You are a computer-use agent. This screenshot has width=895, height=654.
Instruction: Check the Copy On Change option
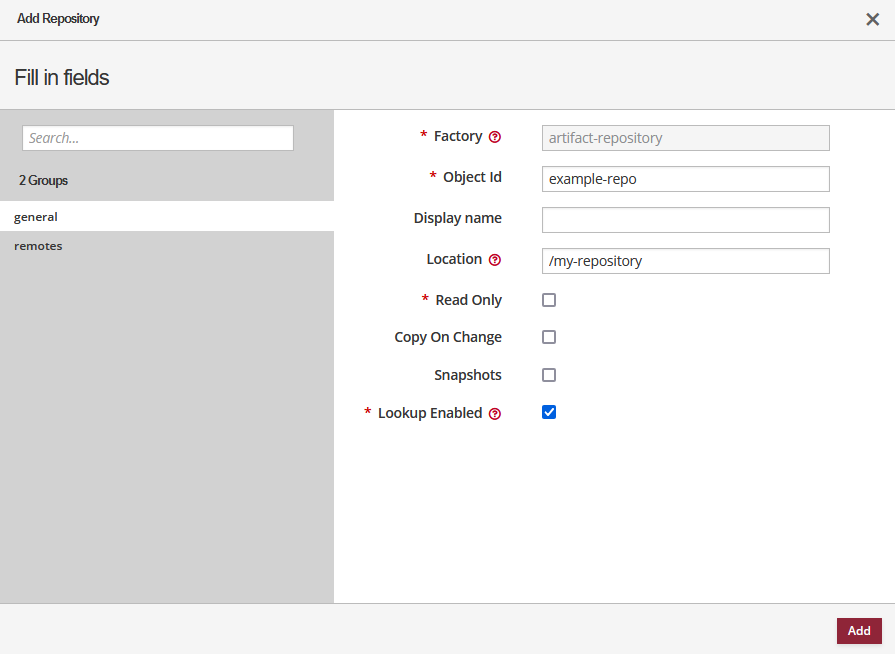tap(549, 337)
